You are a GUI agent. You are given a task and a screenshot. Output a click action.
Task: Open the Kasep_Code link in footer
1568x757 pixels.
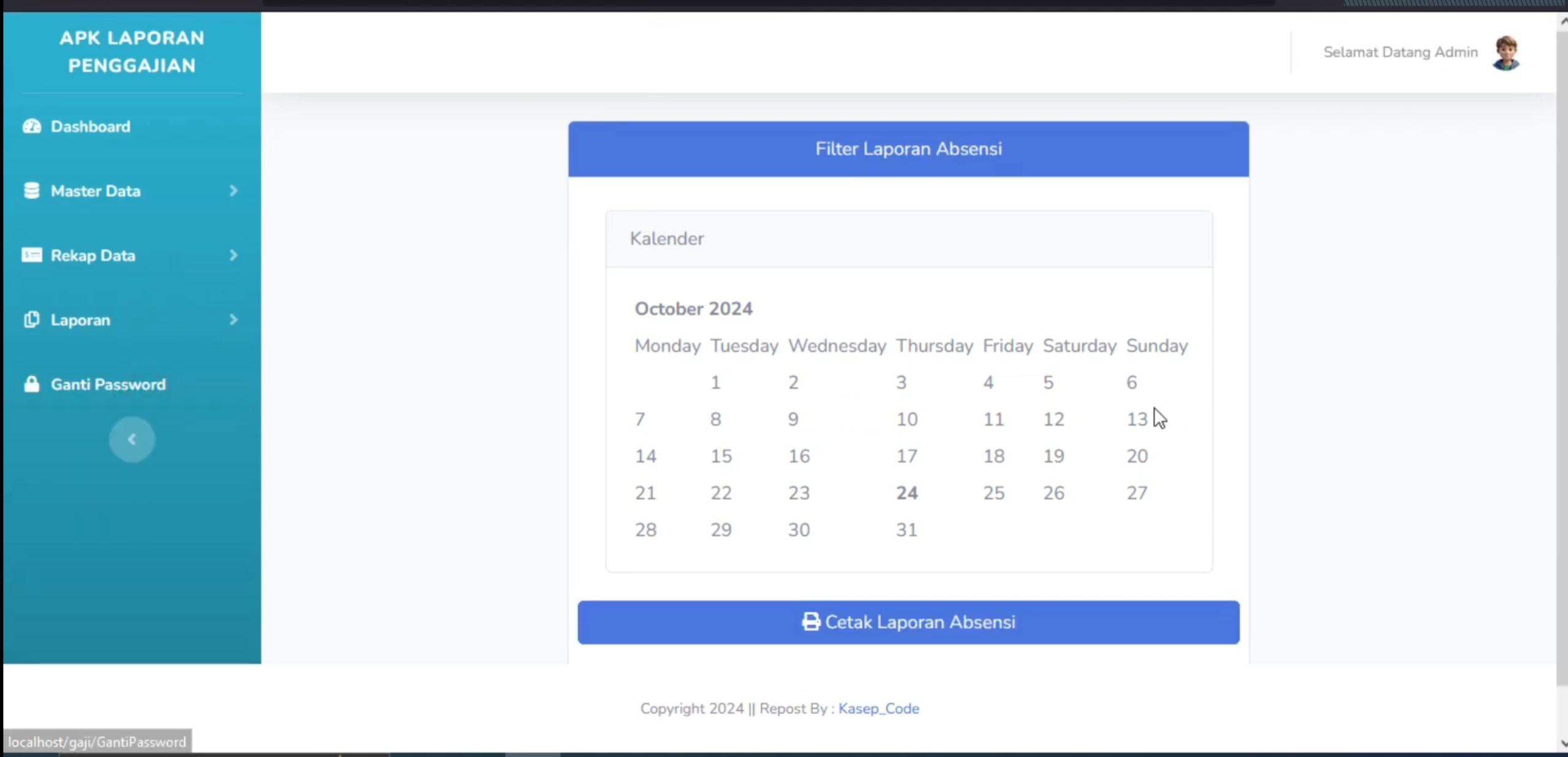878,709
